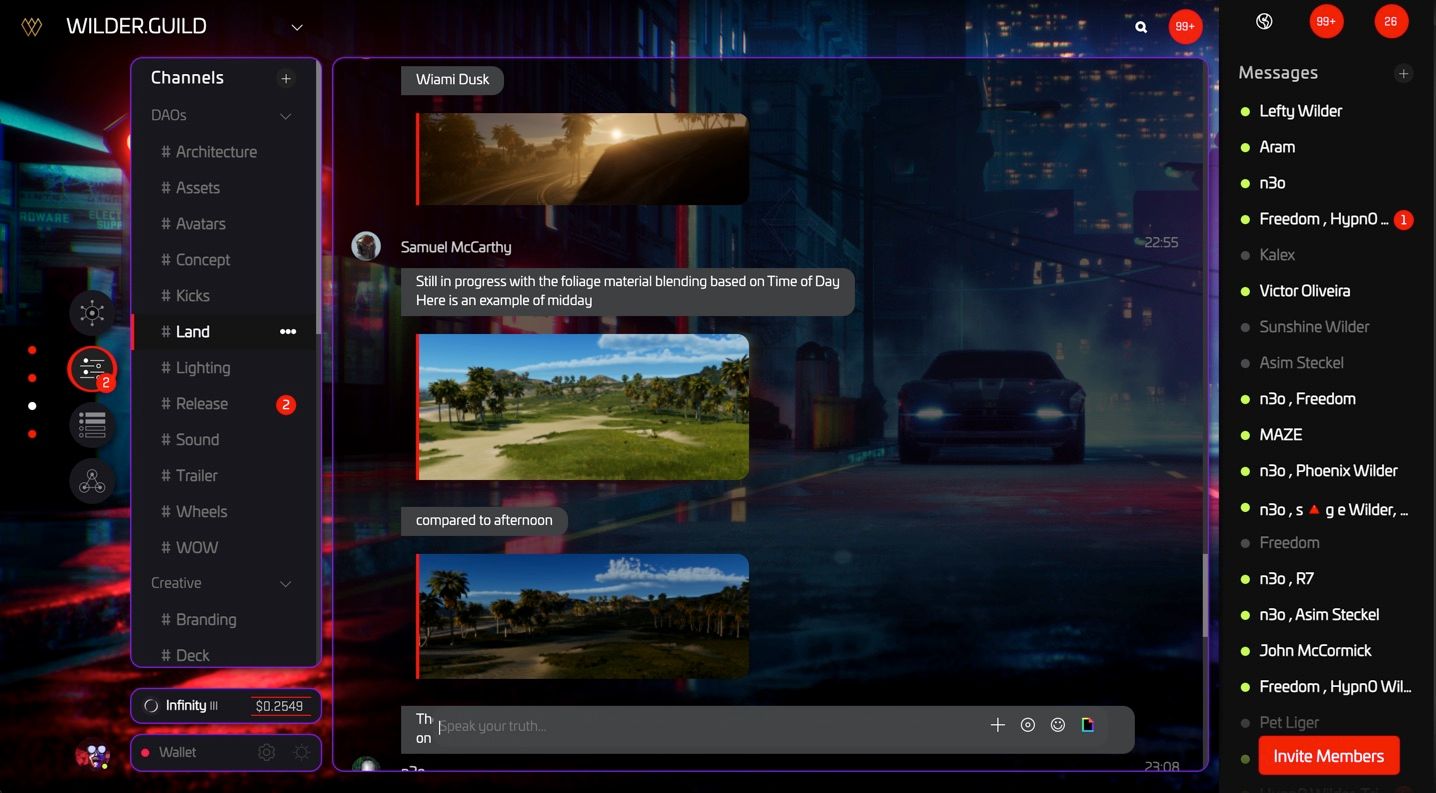Viewport: 1436px width, 793px height.
Task: Click the colorful GIF icon in message box
Action: pos(1088,725)
